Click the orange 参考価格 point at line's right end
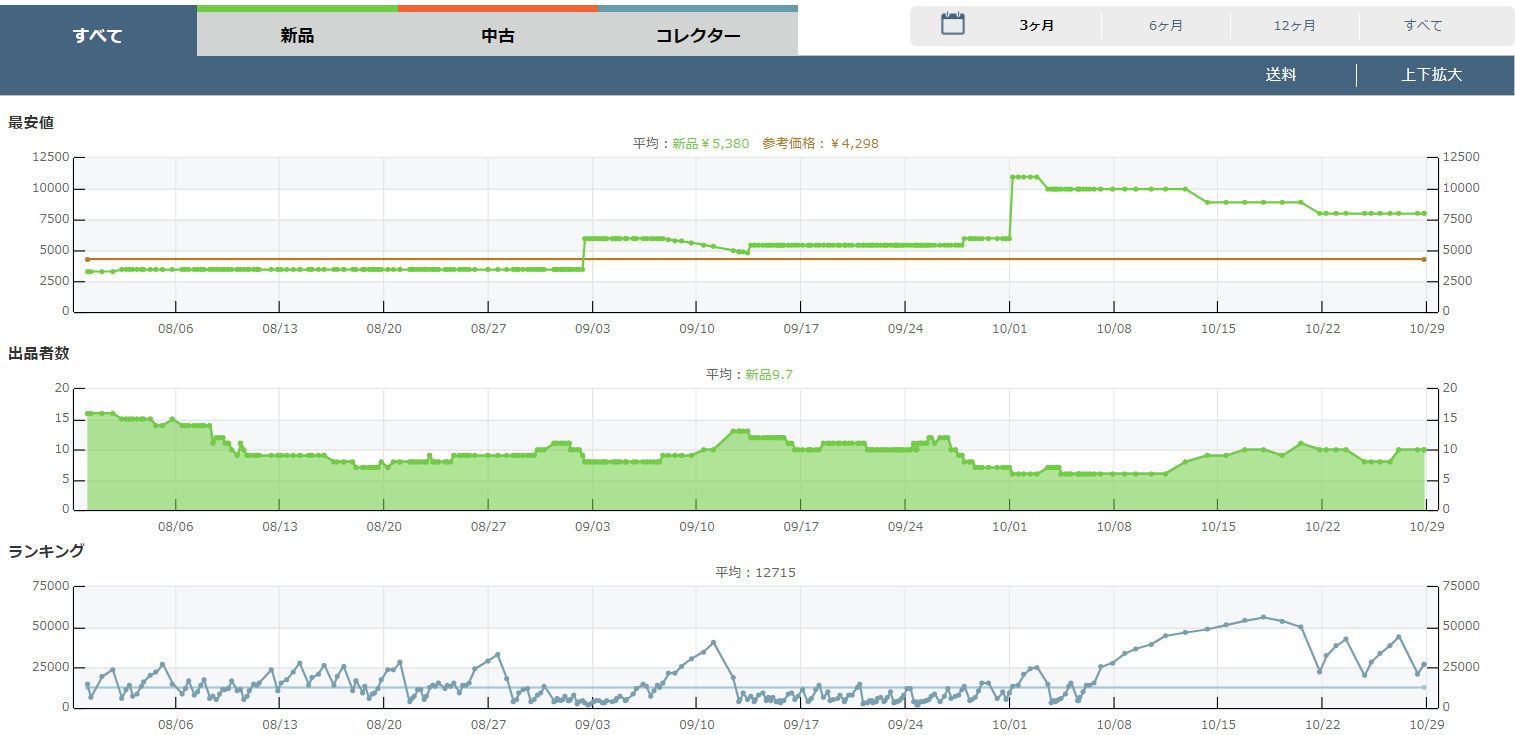The image size is (1515, 735). (1424, 259)
